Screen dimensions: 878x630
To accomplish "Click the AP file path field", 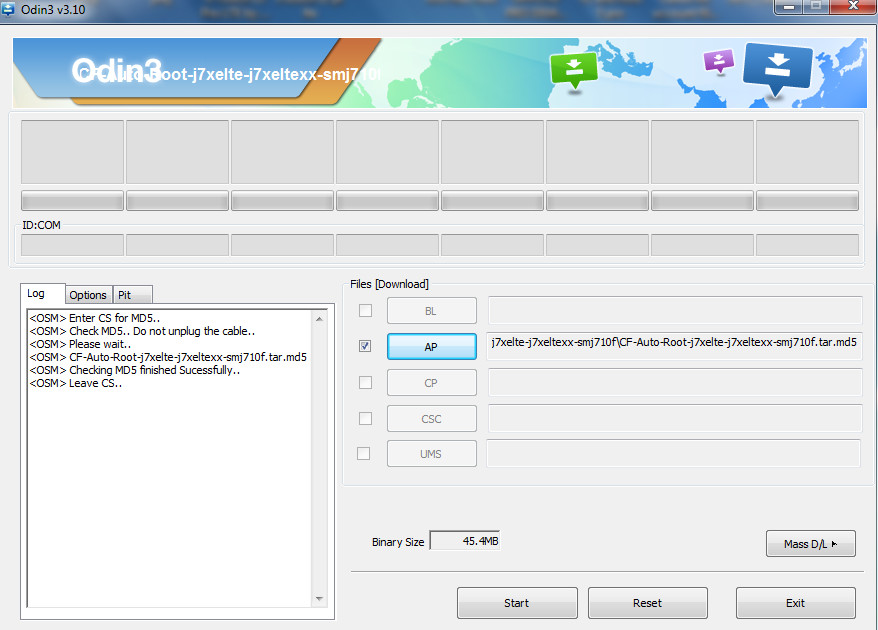I will [x=675, y=346].
